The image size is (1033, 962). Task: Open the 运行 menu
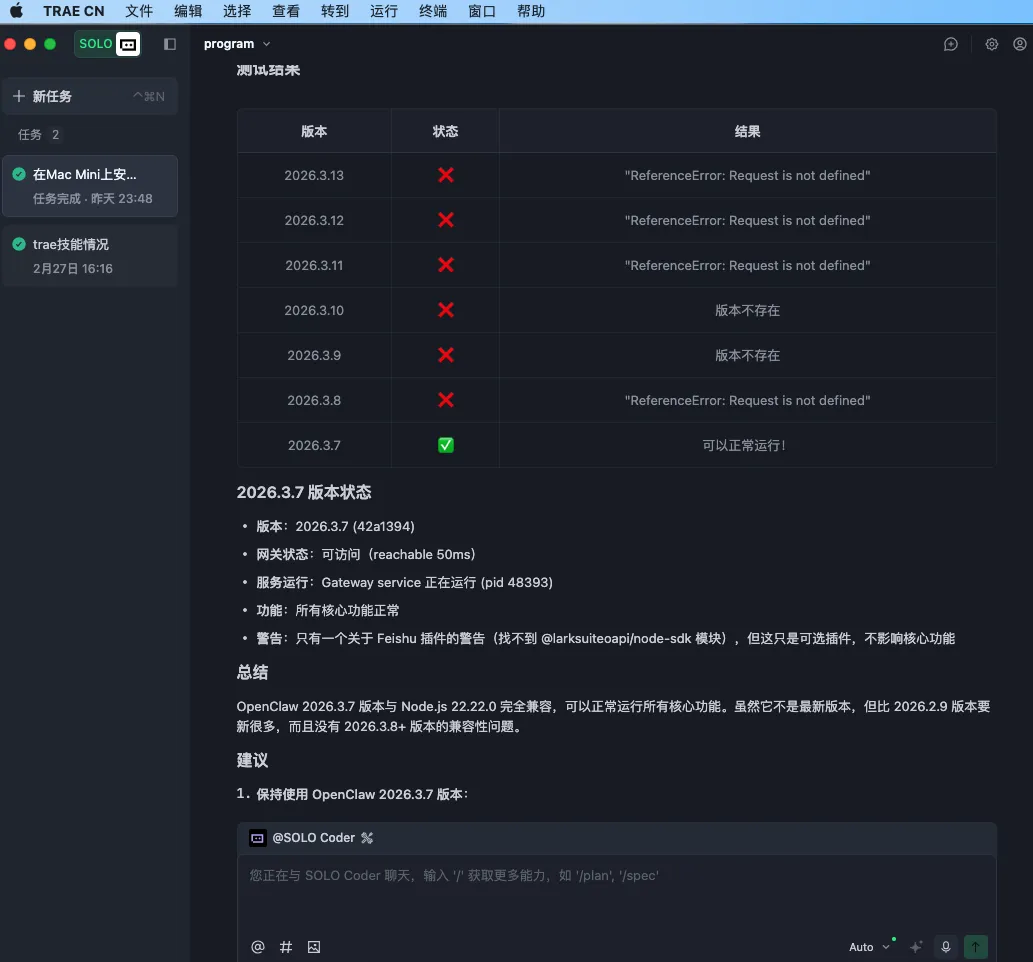(383, 11)
